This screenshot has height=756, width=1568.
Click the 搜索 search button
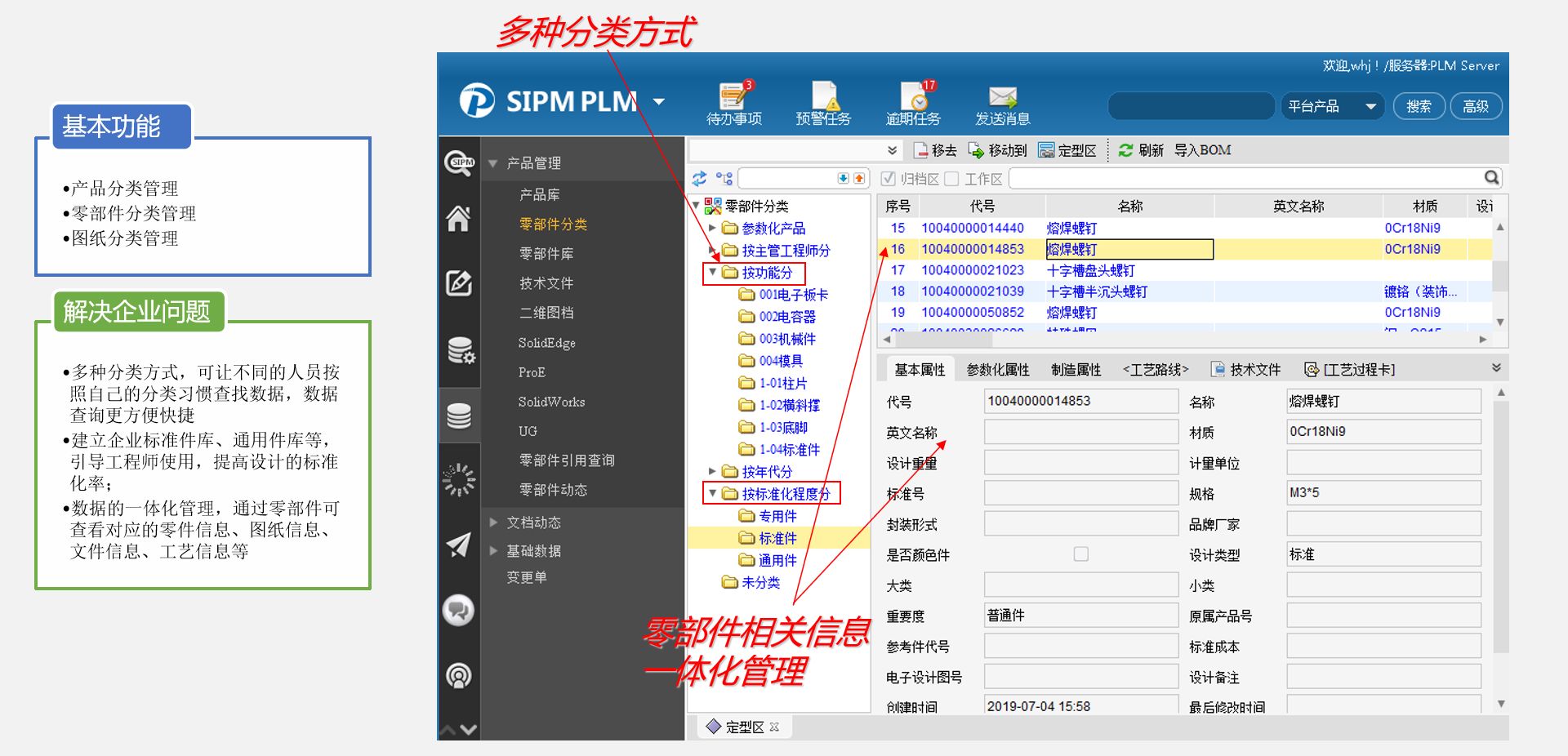pyautogui.click(x=1419, y=106)
